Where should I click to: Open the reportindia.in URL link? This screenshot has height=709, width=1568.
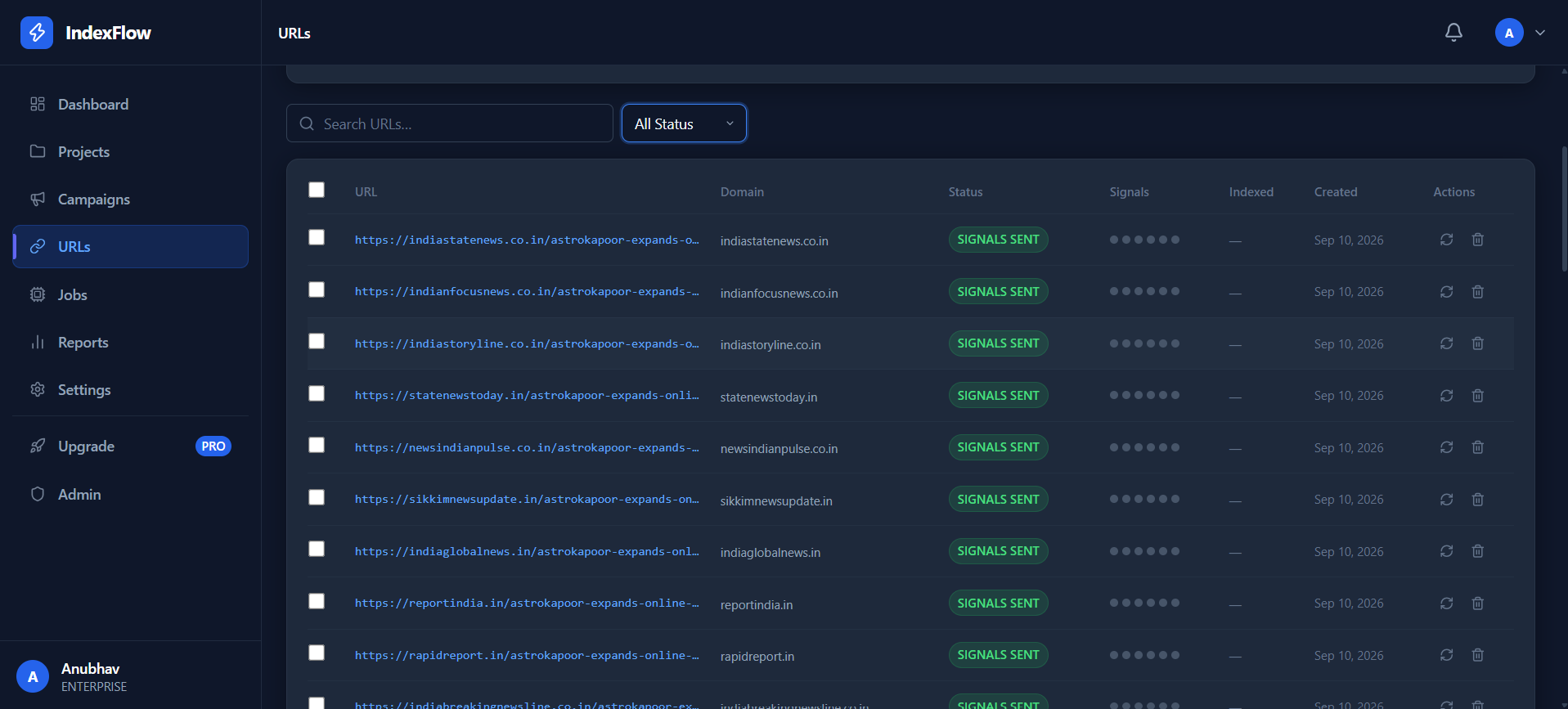coord(527,603)
